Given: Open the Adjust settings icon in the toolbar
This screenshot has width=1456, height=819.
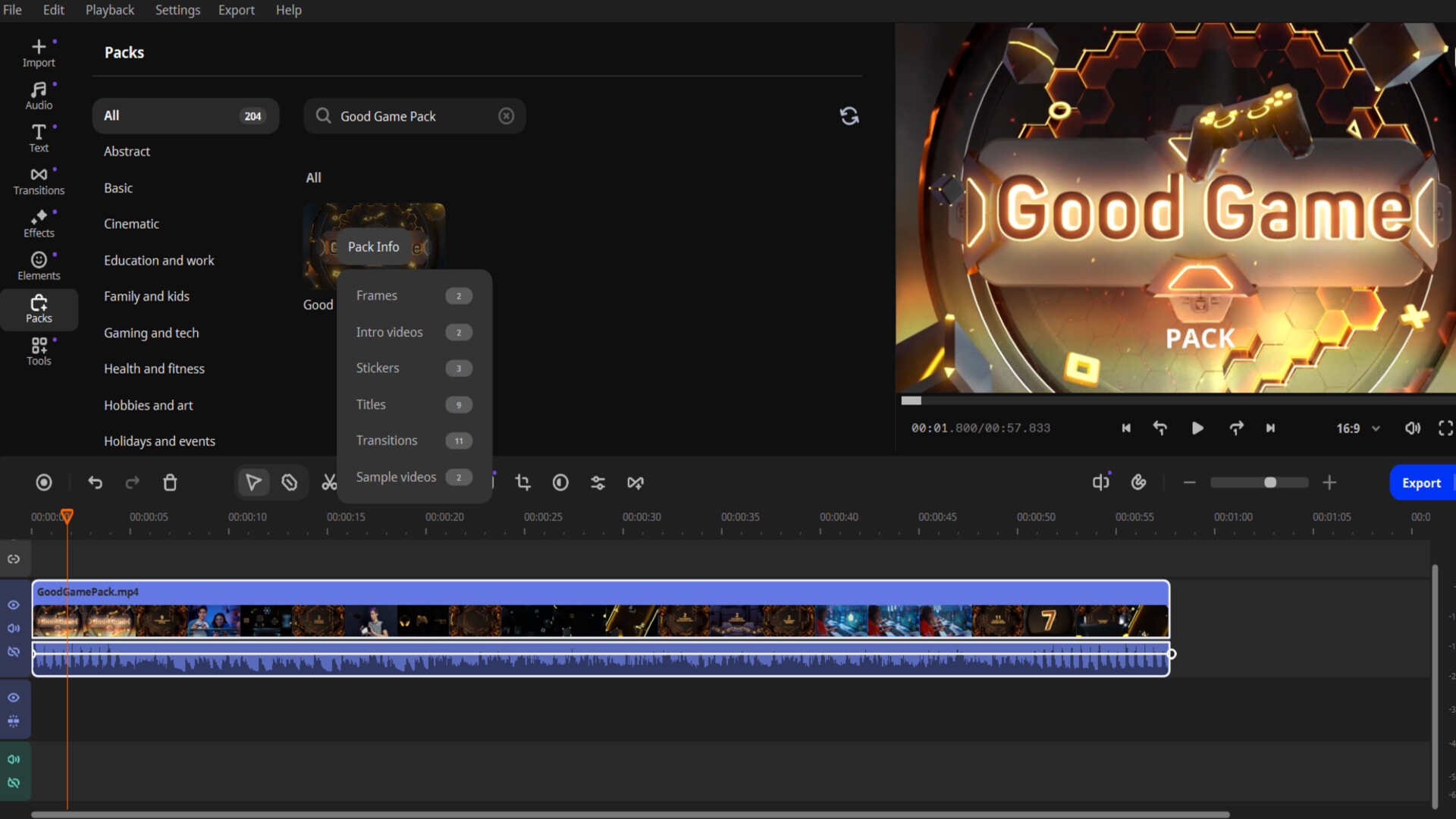Looking at the screenshot, I should coord(598,482).
